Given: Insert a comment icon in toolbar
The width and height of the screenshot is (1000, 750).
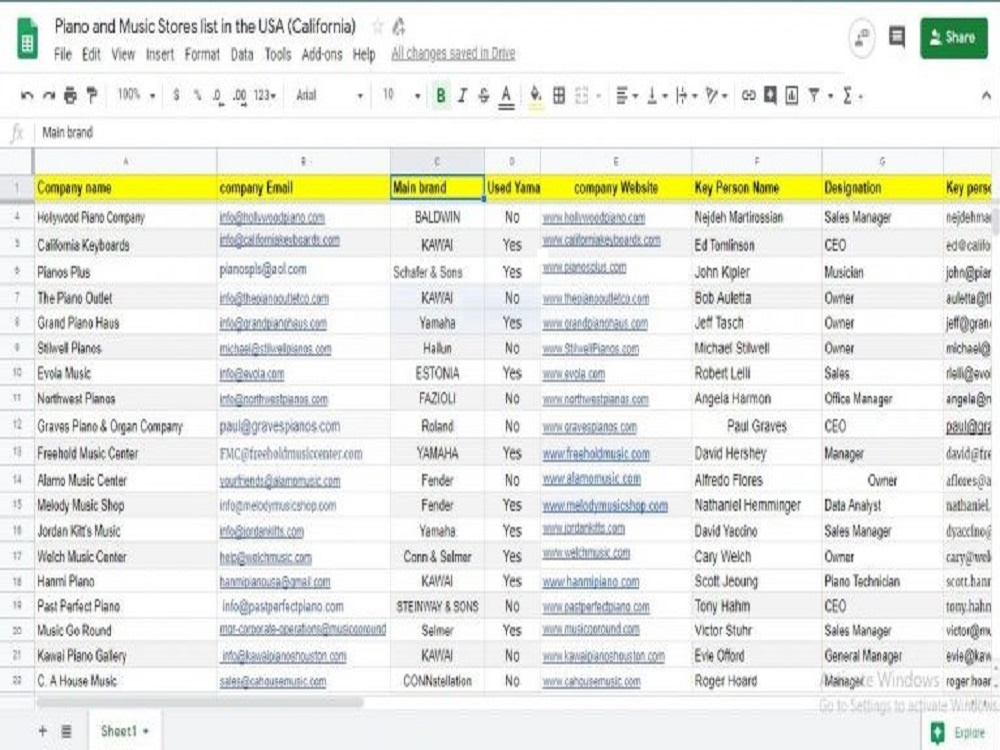Looking at the screenshot, I should click(770, 96).
